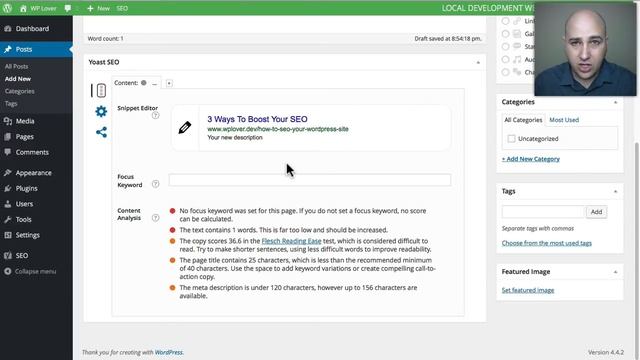
Task: Collapse the Yoast SEO meta box
Action: tap(478, 62)
